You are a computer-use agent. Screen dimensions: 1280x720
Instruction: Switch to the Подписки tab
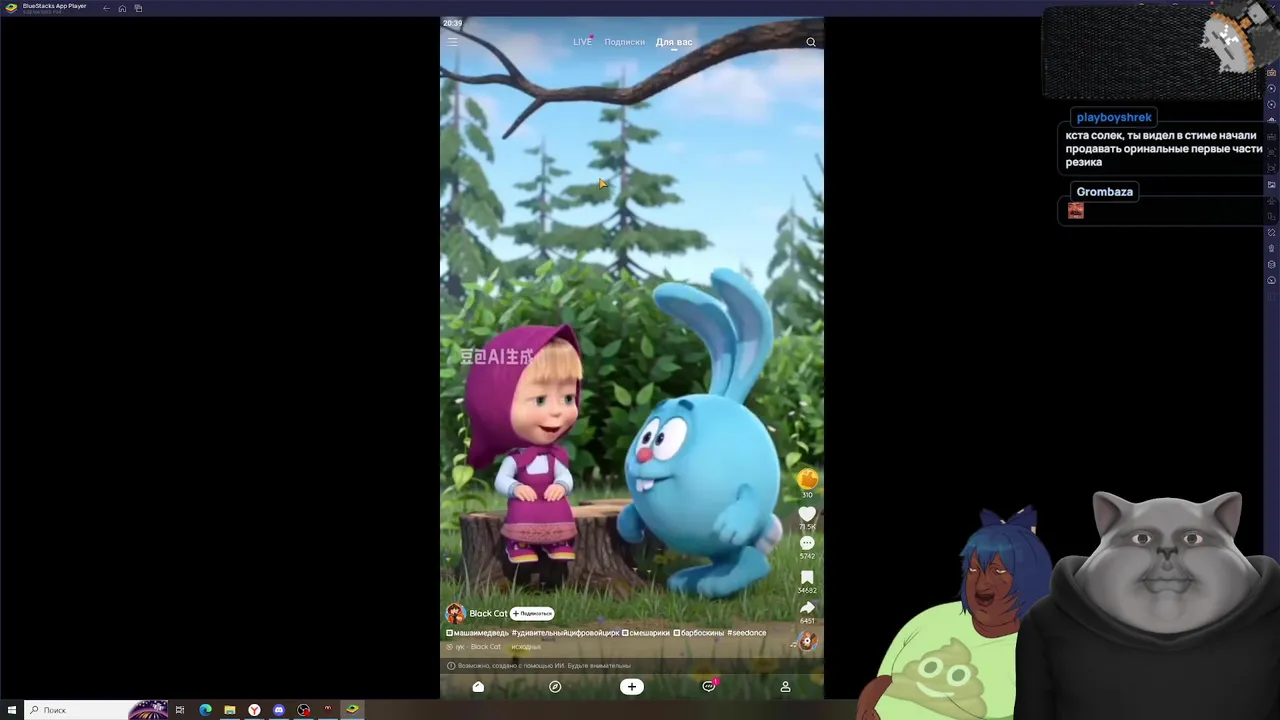click(624, 42)
